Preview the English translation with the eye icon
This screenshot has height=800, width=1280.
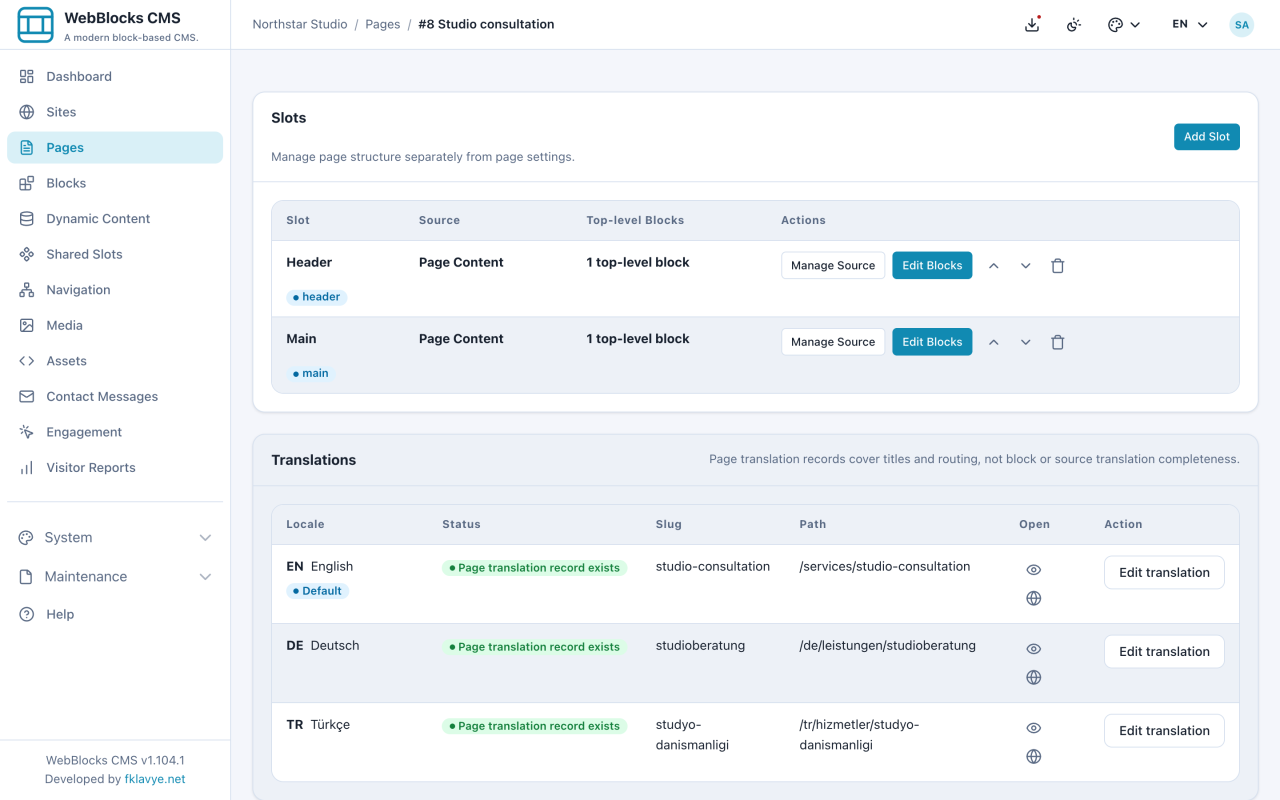pos(1034,570)
